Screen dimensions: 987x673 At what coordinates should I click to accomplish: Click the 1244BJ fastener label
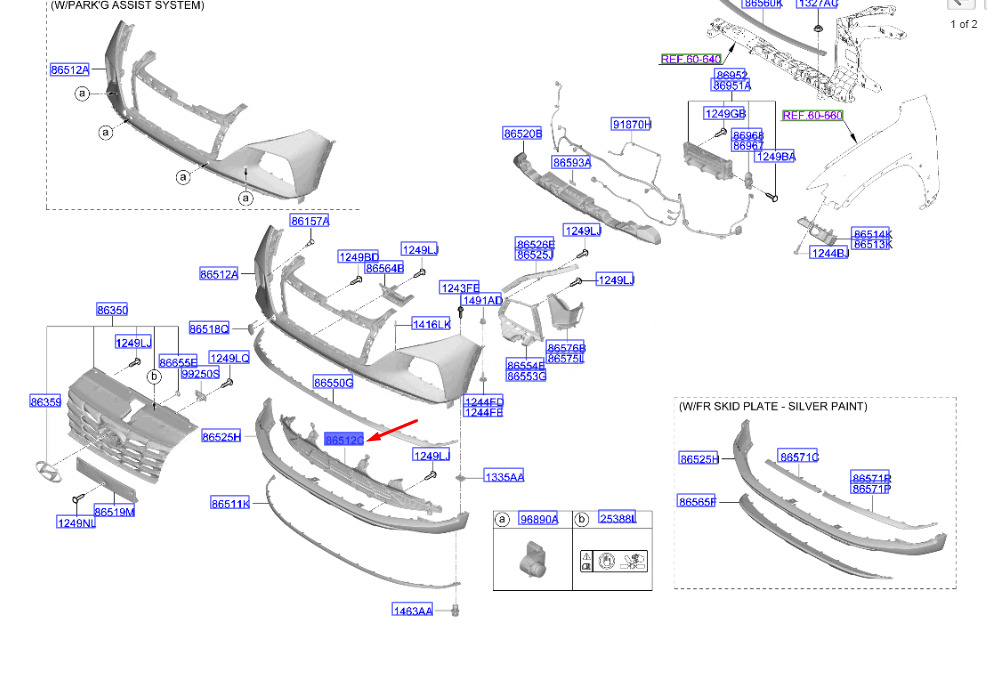point(830,253)
